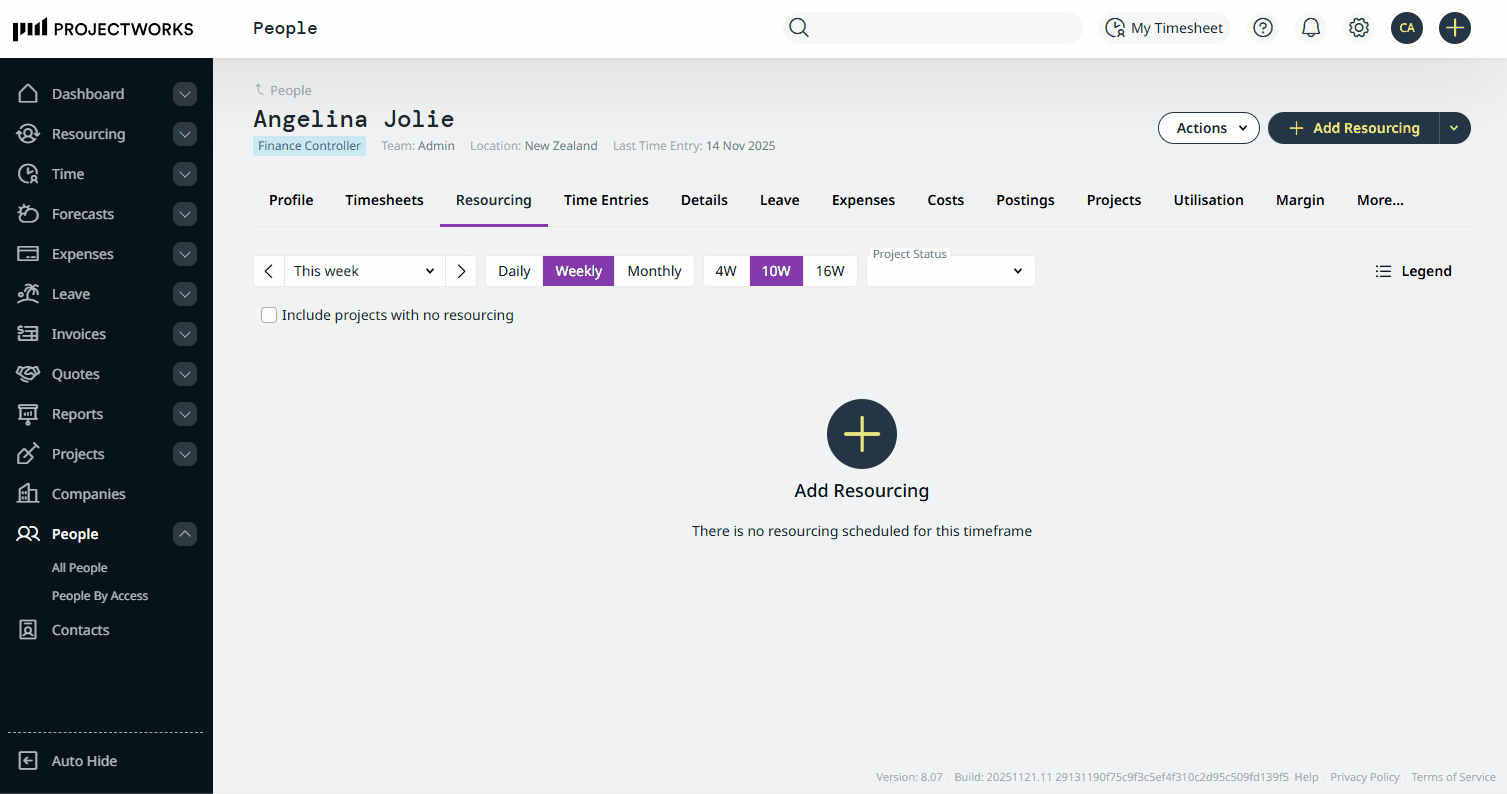Open the Project Status dropdown
Screen dimensions: 1507x794
pos(949,270)
